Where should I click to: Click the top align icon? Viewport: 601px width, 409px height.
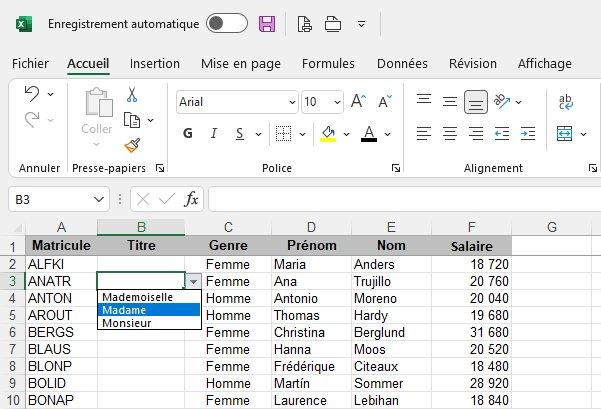point(424,99)
